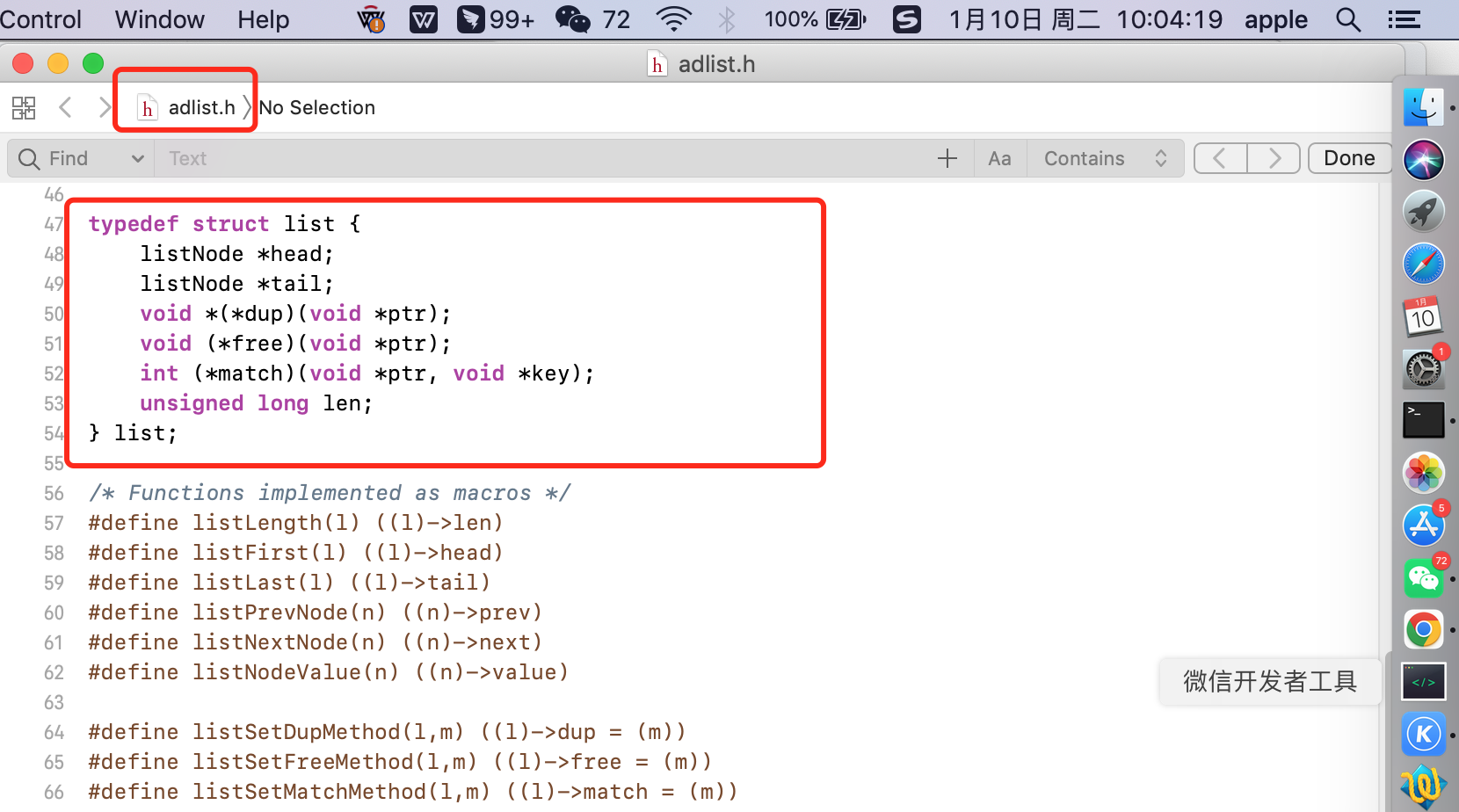1459x812 pixels.
Task: Open the Contains match dropdown
Action: (1105, 158)
